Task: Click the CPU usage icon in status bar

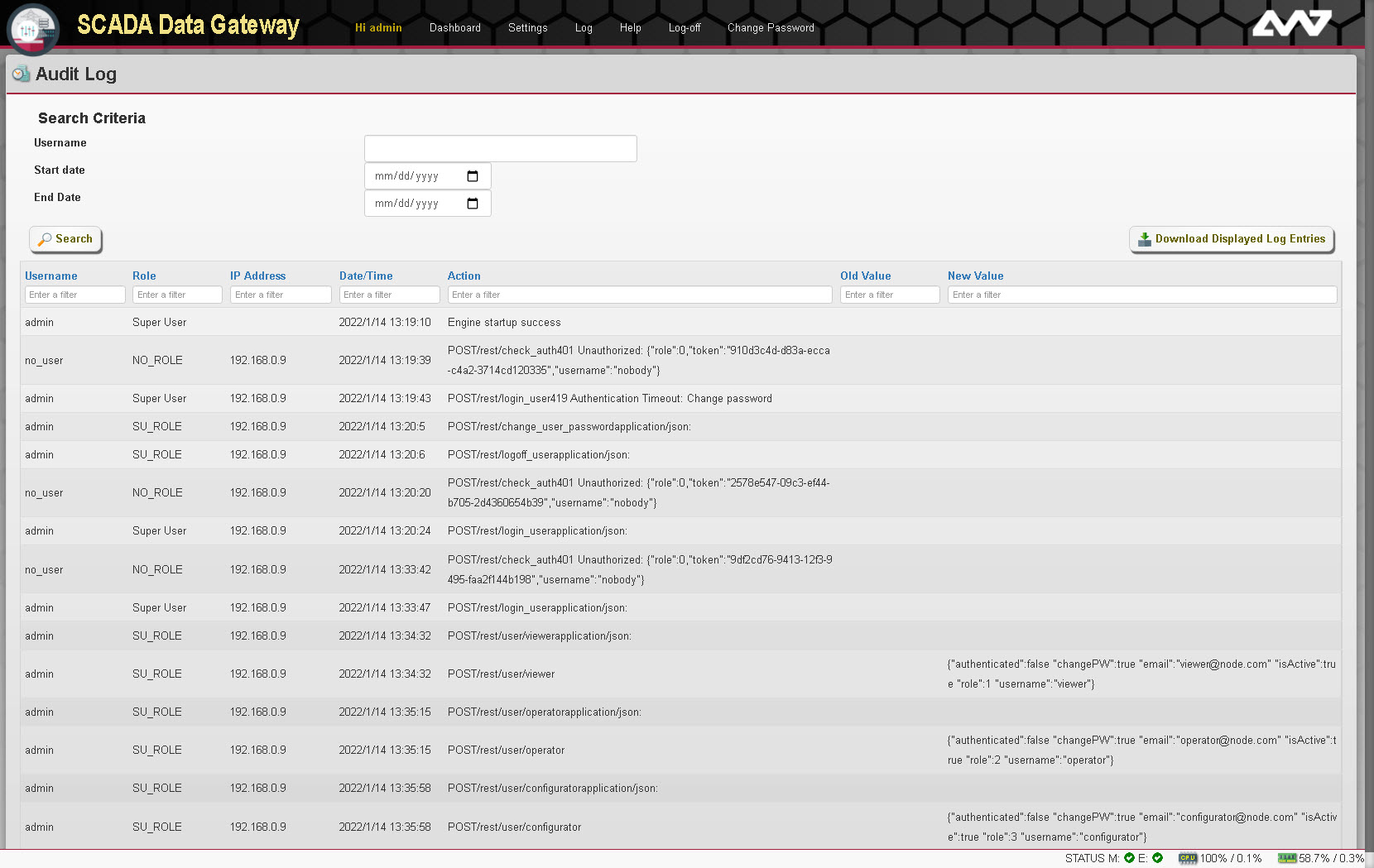Action: [x=1188, y=858]
